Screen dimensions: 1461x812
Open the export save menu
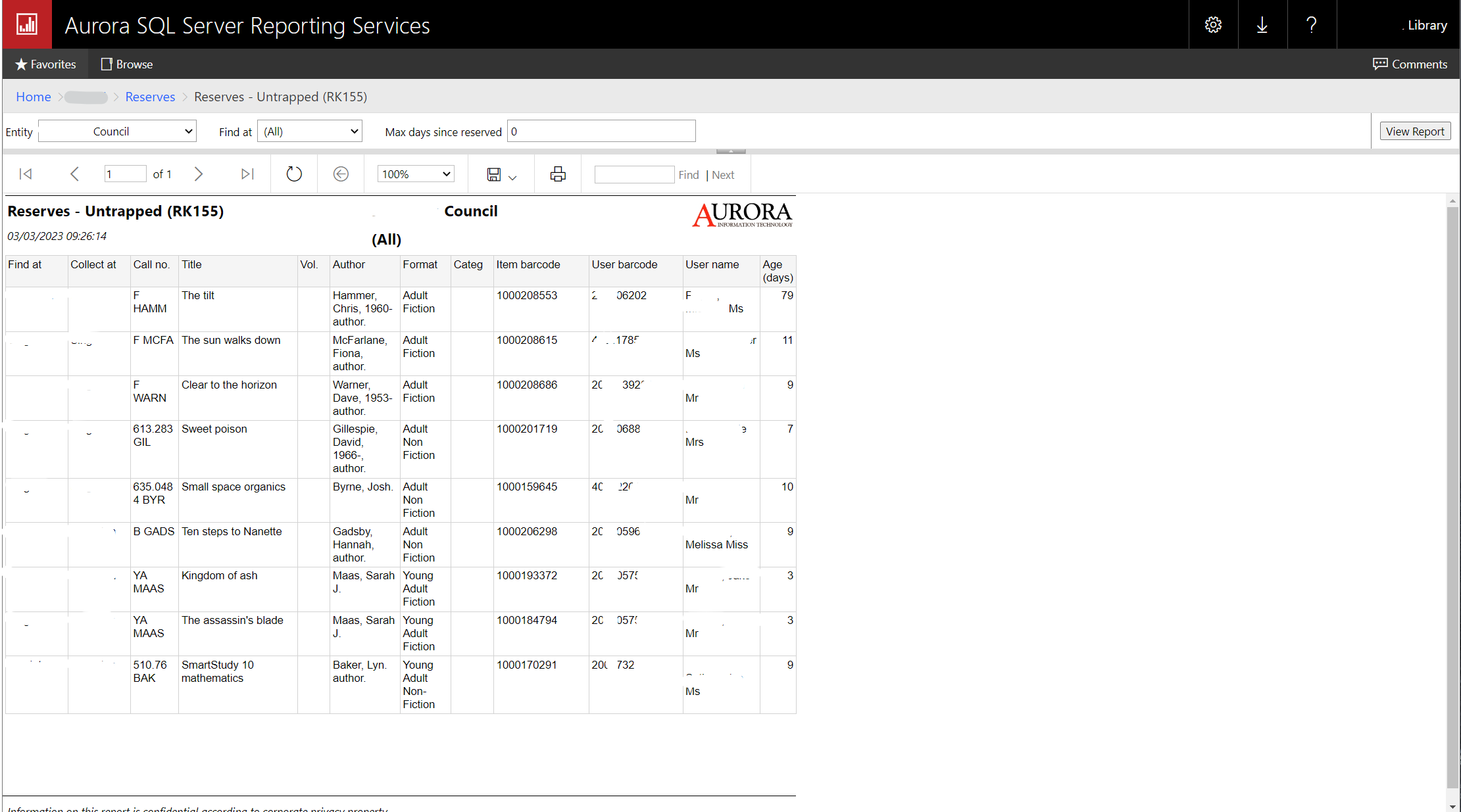coord(501,174)
